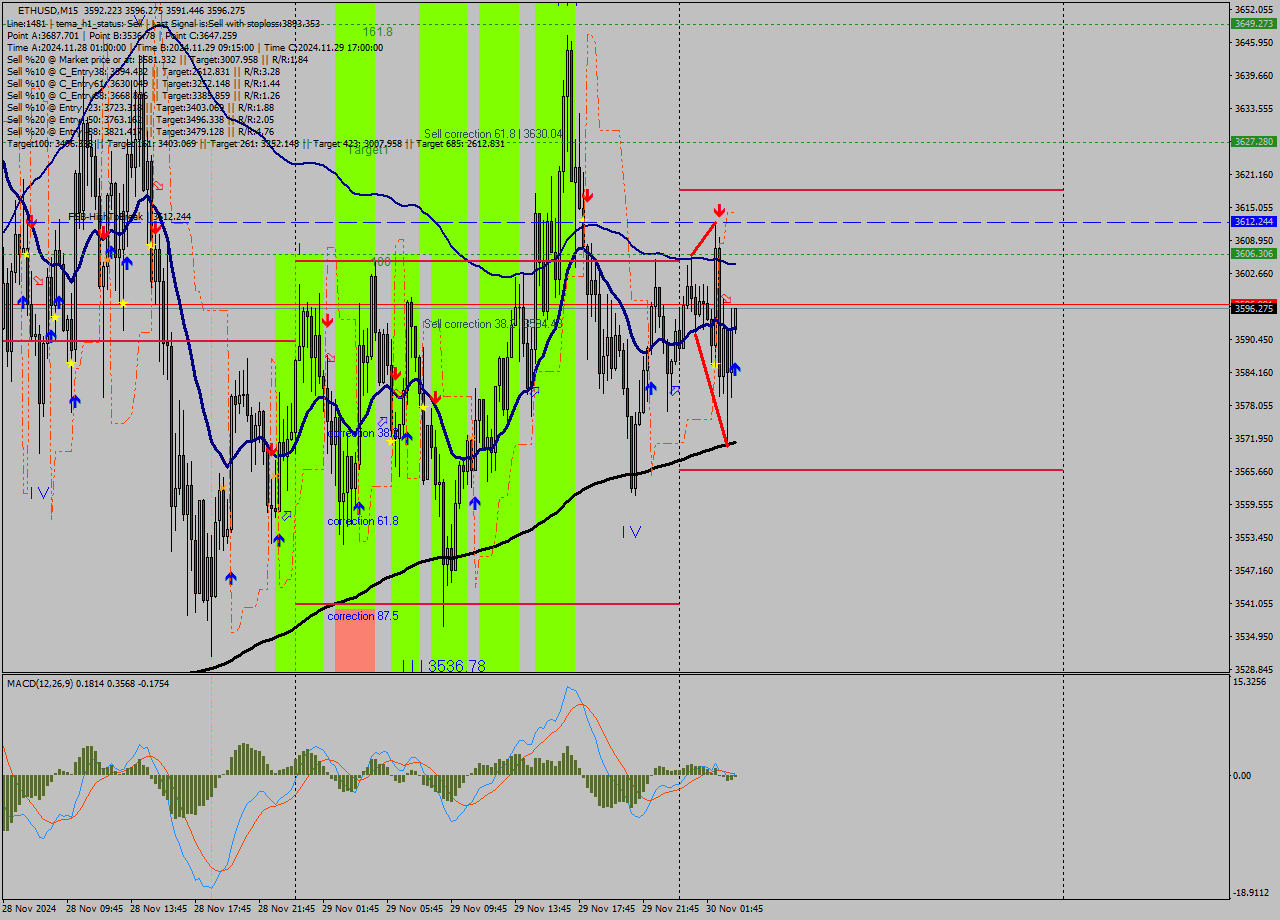Image resolution: width=1280 pixels, height=920 pixels.
Task: Click the red sell arrow above the latest candles
Action: [x=718, y=210]
